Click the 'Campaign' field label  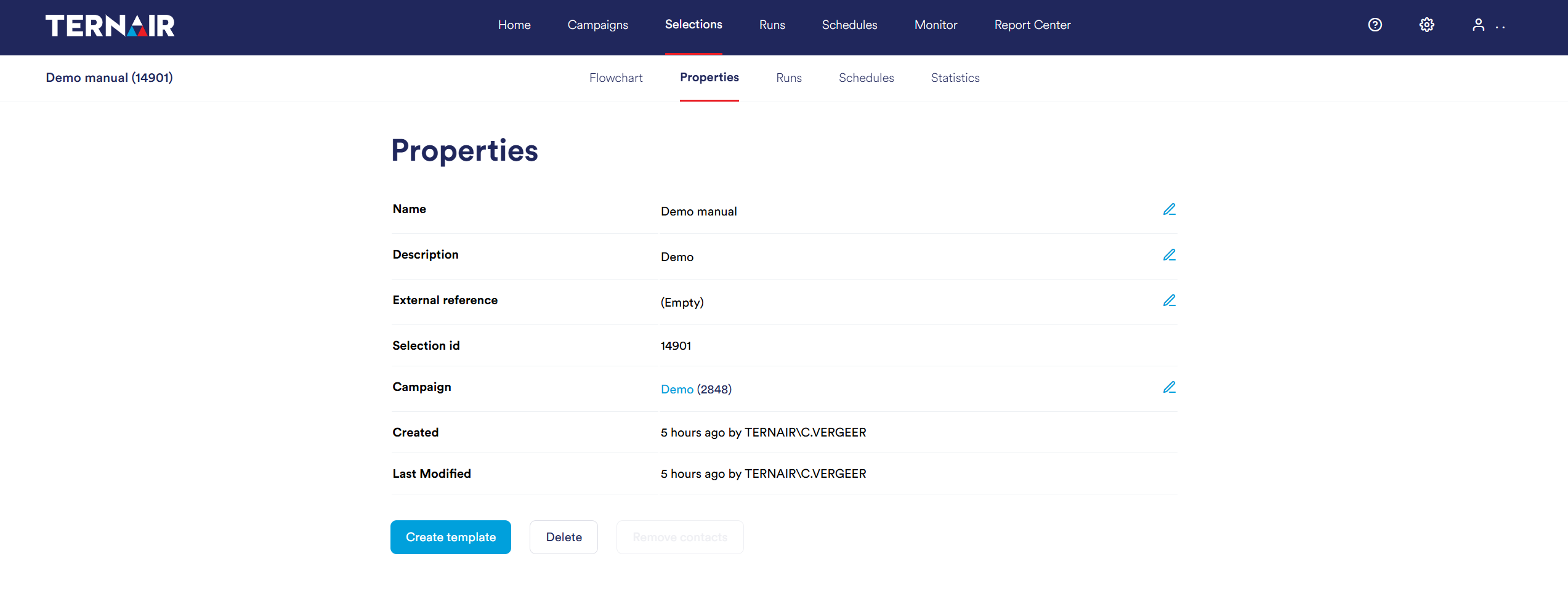422,387
